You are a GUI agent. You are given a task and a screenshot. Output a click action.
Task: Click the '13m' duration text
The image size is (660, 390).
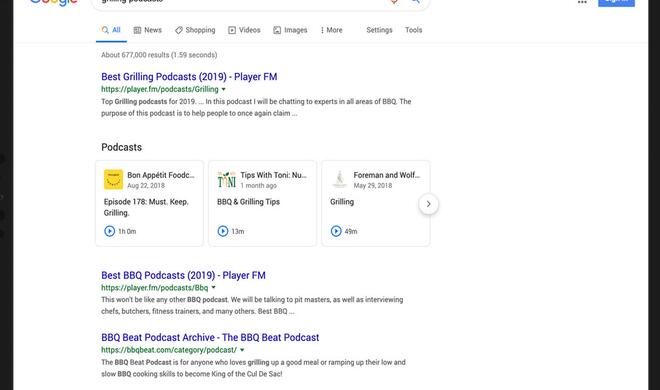(x=238, y=231)
